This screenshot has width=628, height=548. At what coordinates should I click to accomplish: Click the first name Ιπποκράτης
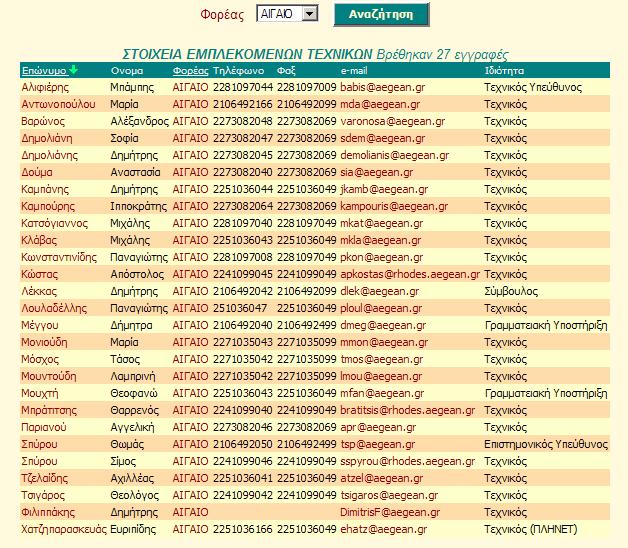[x=139, y=206]
